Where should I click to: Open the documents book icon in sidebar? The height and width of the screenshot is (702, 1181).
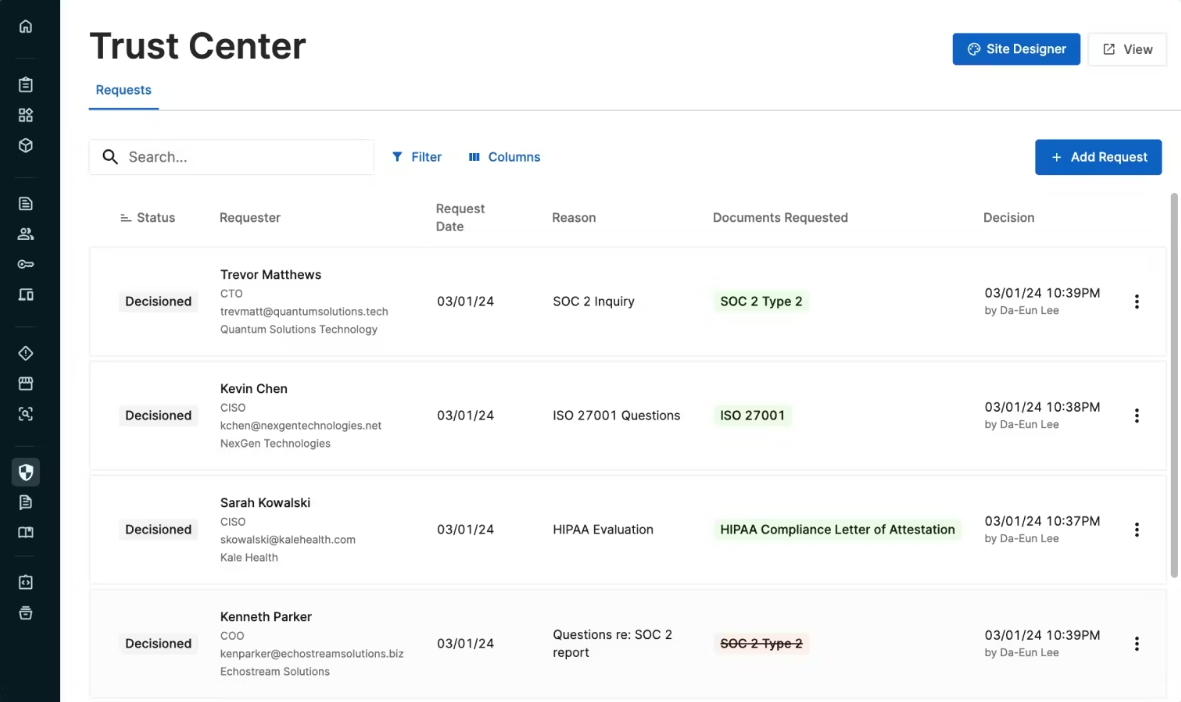click(25, 531)
